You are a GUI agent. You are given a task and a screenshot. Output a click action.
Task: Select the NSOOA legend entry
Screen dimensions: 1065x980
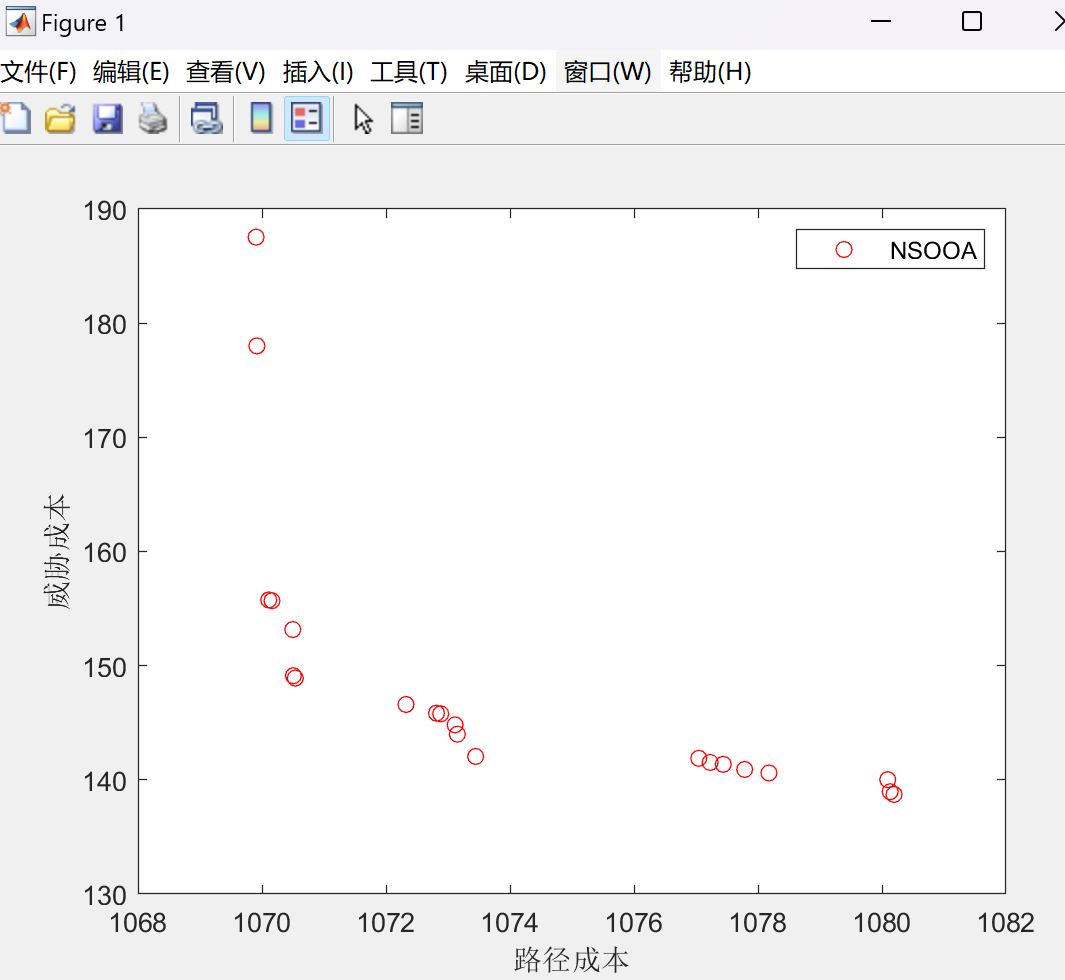[932, 250]
